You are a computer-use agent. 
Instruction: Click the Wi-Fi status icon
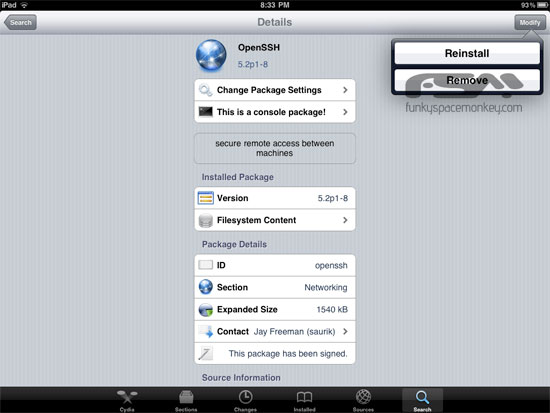pyautogui.click(x=24, y=5)
